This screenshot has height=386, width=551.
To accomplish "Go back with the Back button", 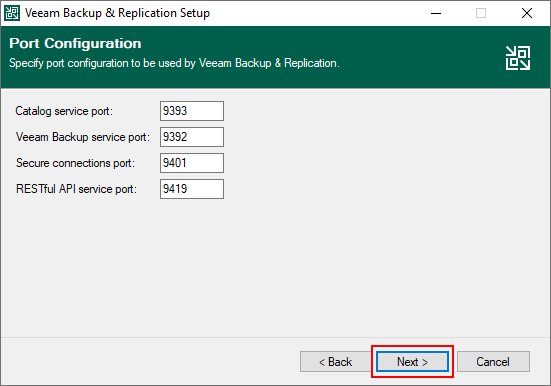I will click(x=336, y=361).
